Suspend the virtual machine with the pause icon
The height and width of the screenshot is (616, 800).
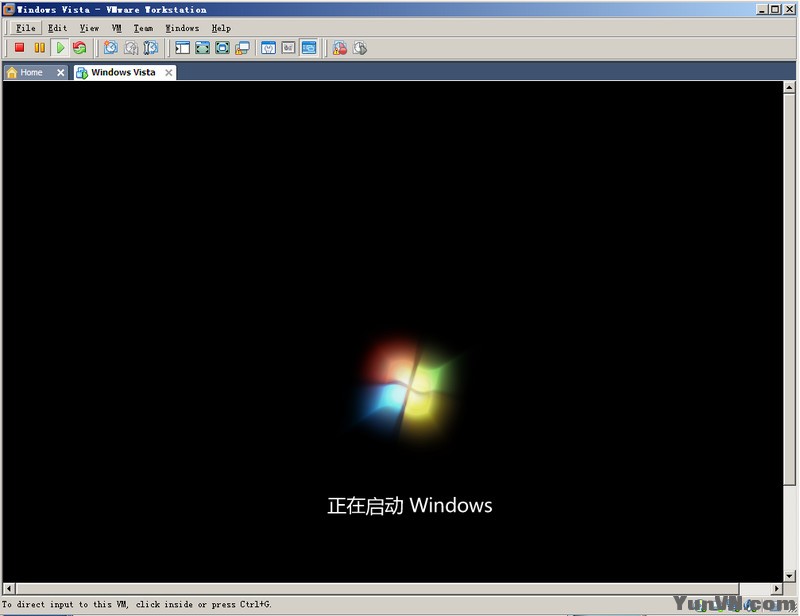point(39,48)
